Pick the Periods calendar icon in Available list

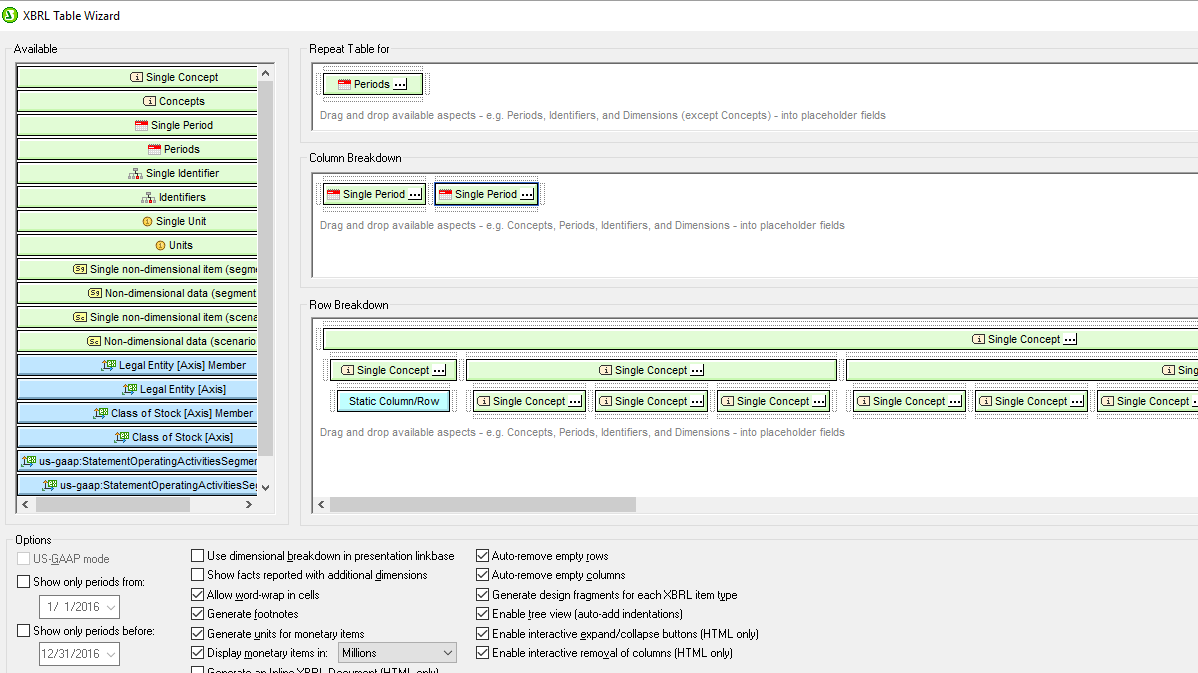tap(154, 149)
